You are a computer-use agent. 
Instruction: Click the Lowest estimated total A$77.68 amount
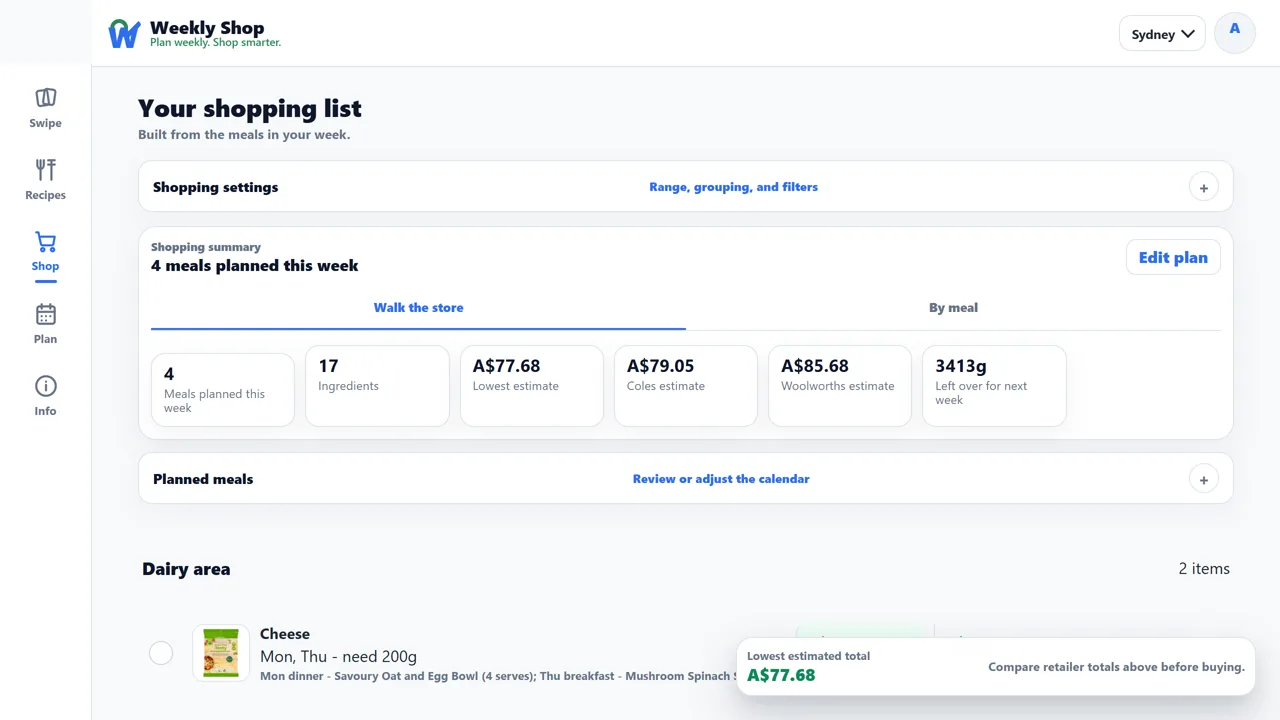781,675
